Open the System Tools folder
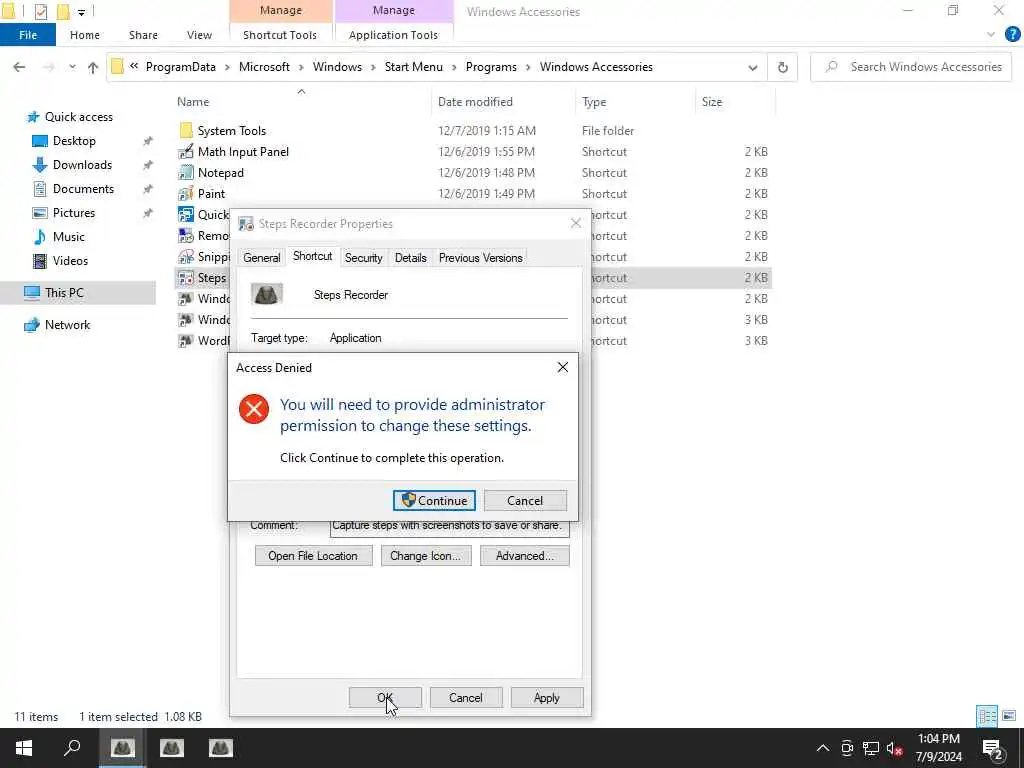Viewport: 1024px width, 768px height. point(232,131)
